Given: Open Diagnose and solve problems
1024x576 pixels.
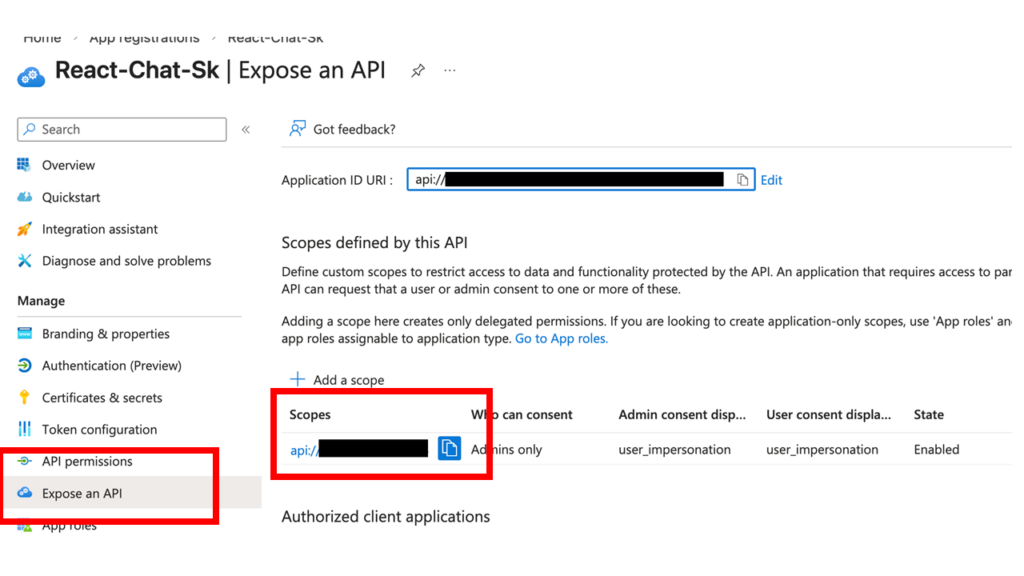Looking at the screenshot, I should [x=126, y=261].
